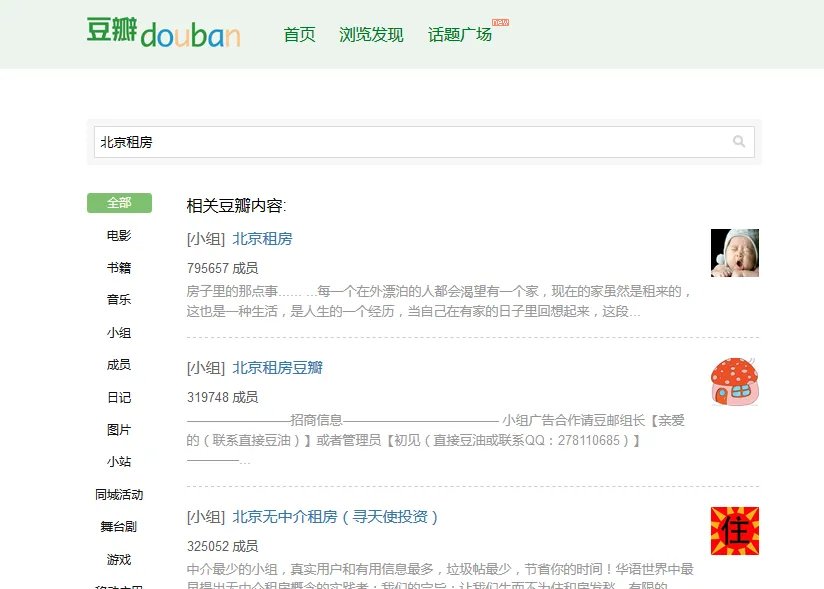Choose the 同城活动 category filter

[x=119, y=494]
